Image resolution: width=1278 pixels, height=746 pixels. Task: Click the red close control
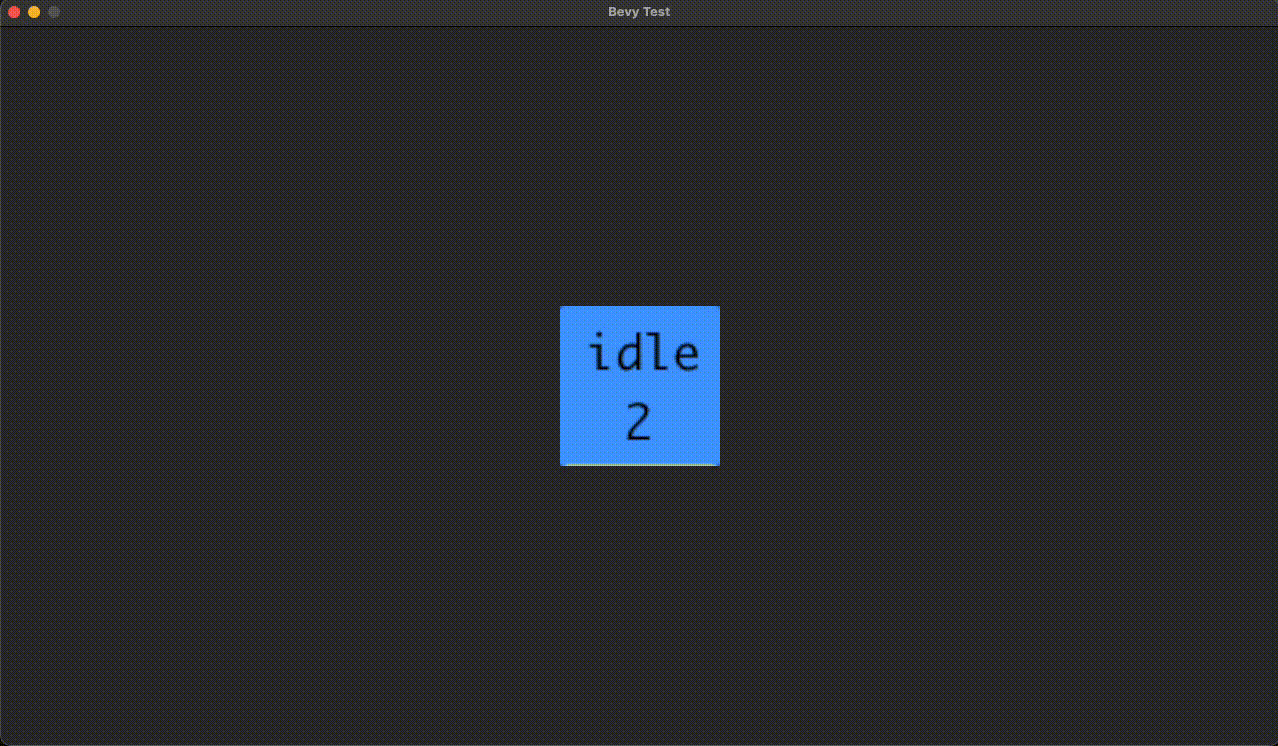coord(13,12)
